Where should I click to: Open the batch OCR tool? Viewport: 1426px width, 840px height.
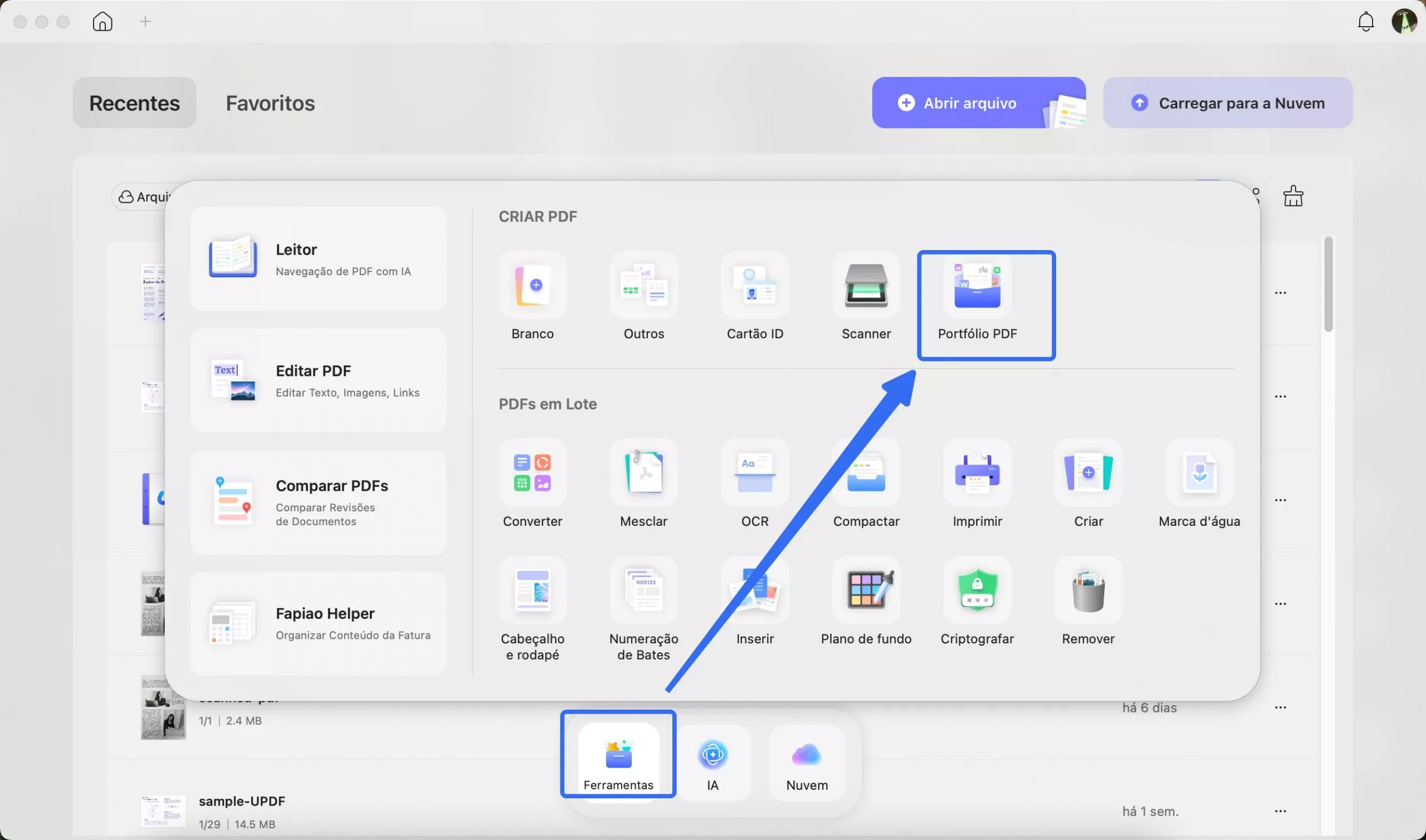(754, 473)
